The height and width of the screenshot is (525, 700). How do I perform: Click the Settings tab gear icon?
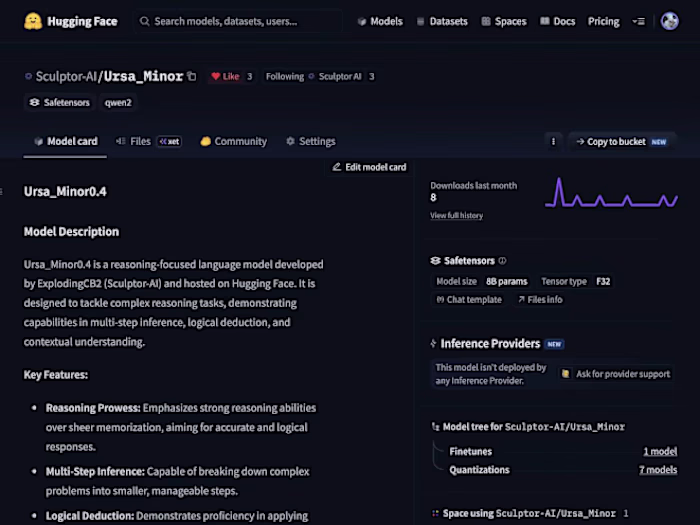(290, 141)
